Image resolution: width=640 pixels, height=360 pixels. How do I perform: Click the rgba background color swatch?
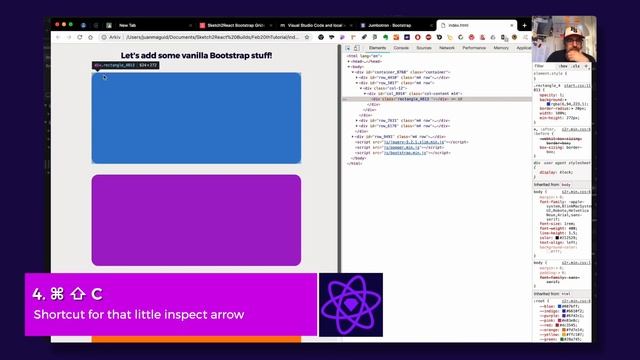[549, 104]
